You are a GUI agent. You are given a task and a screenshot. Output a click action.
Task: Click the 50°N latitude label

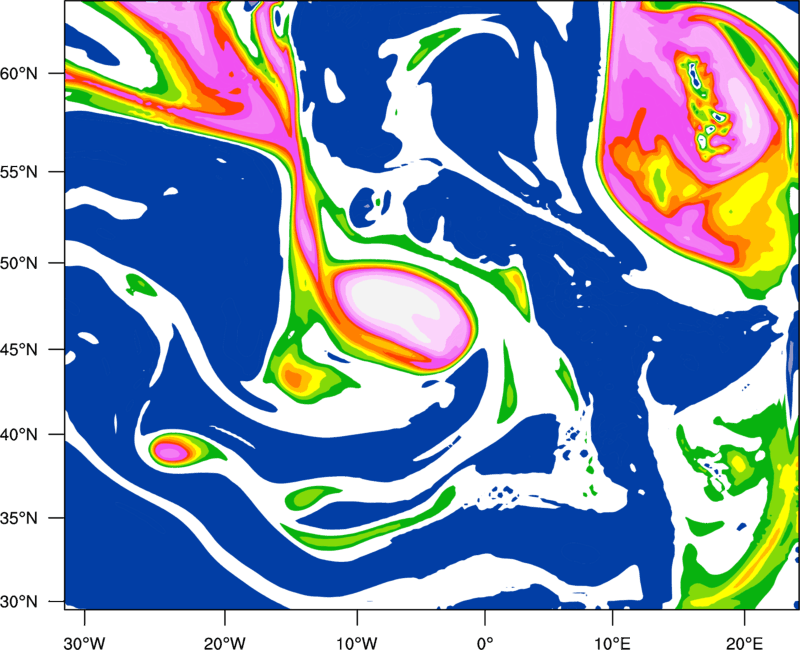point(19,263)
